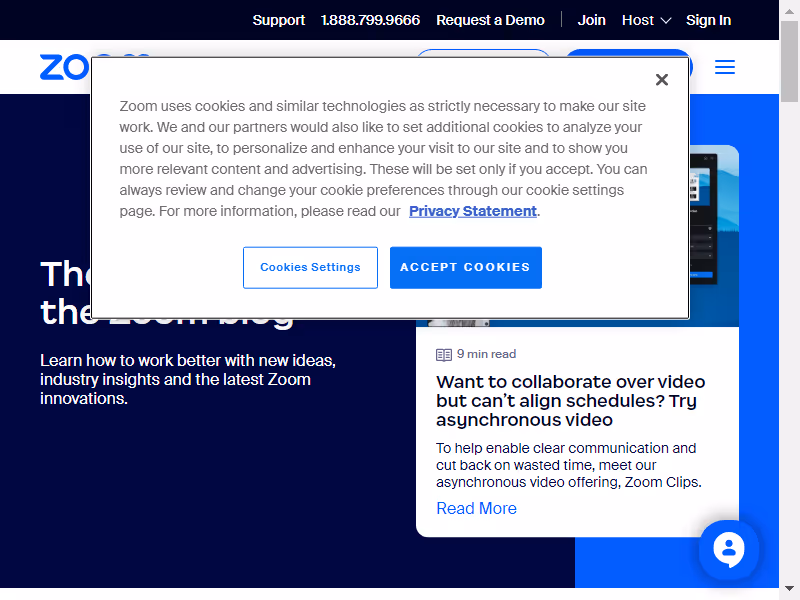Image resolution: width=800 pixels, height=600 pixels.
Task: Expand the Host dropdown
Action: (646, 20)
